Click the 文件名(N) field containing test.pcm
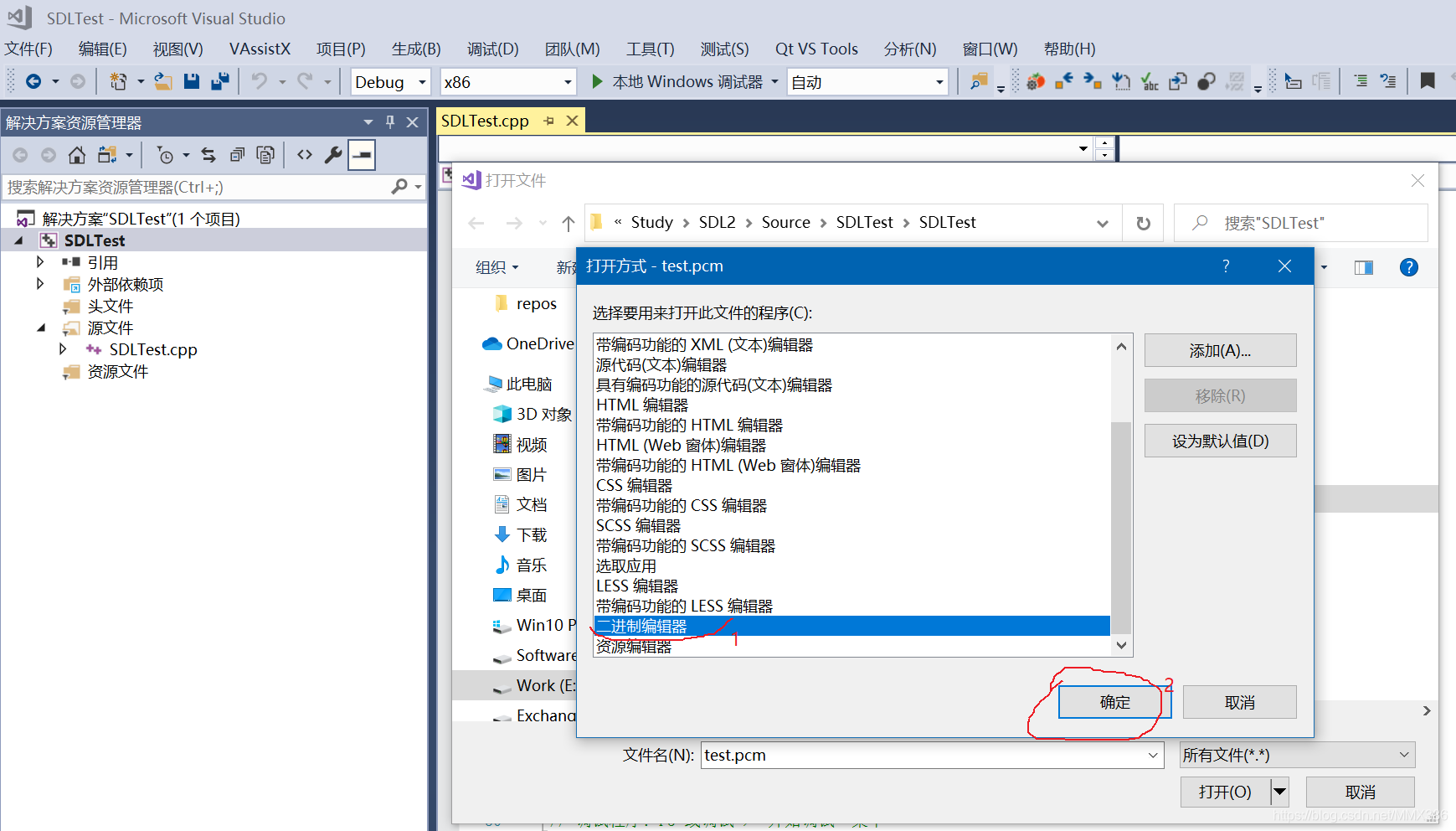 [x=932, y=755]
